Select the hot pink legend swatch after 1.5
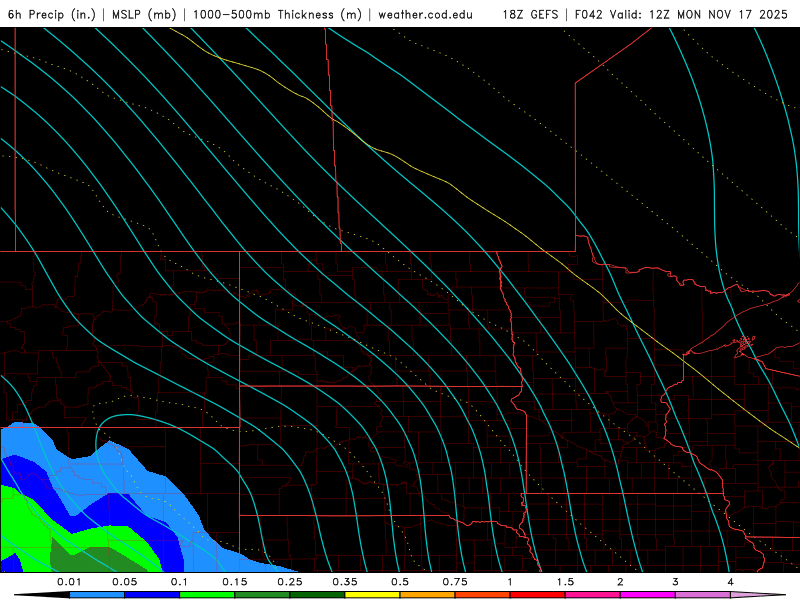Image resolution: width=800 pixels, height=600 pixels. click(593, 595)
